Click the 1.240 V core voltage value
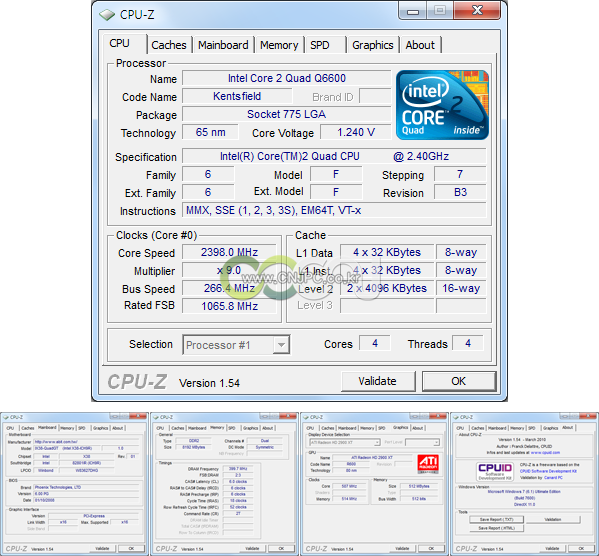599x556 pixels. (x=356, y=132)
